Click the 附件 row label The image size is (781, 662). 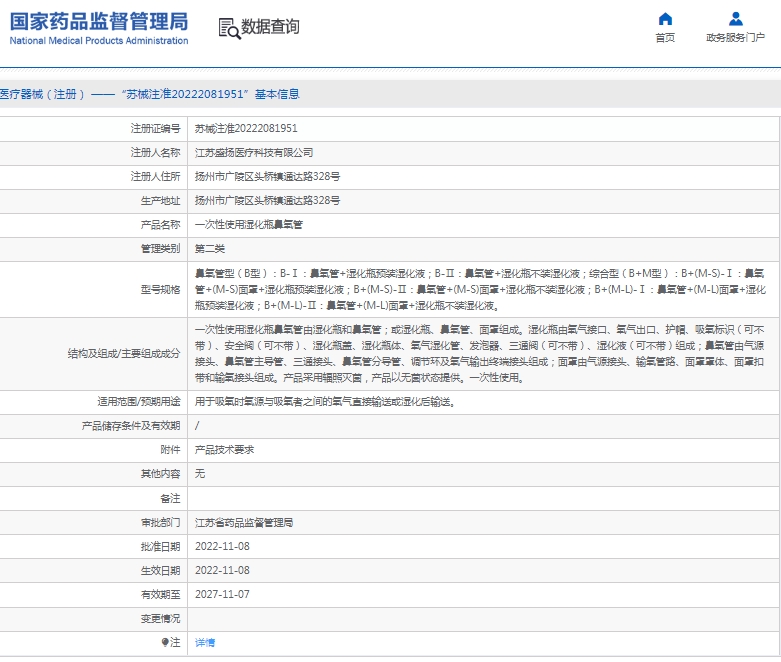pyautogui.click(x=170, y=450)
